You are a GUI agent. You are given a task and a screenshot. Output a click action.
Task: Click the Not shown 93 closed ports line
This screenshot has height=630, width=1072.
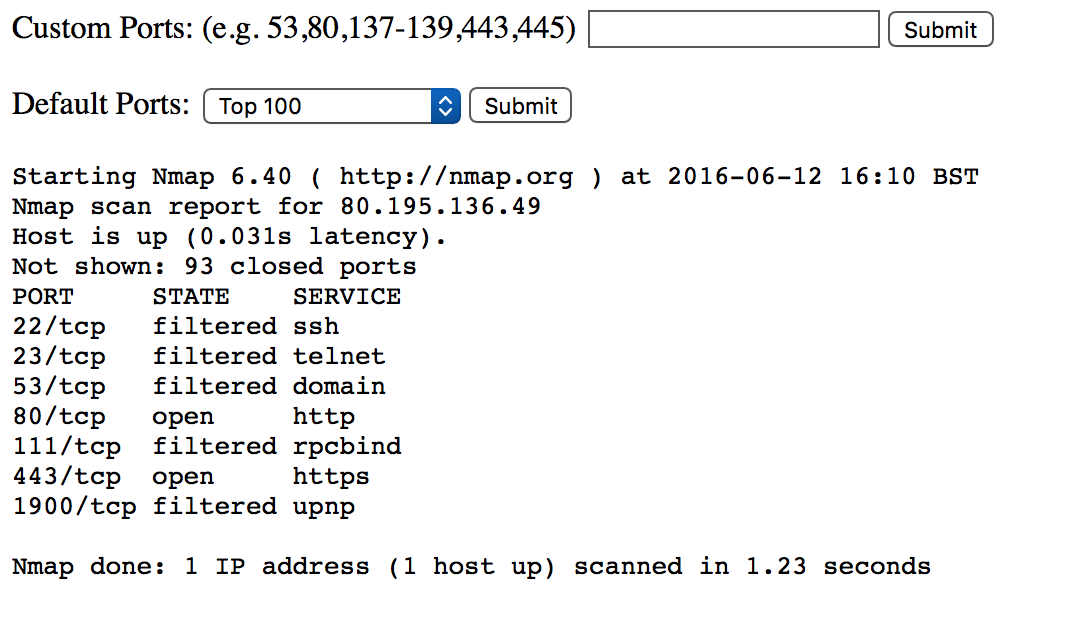point(214,266)
